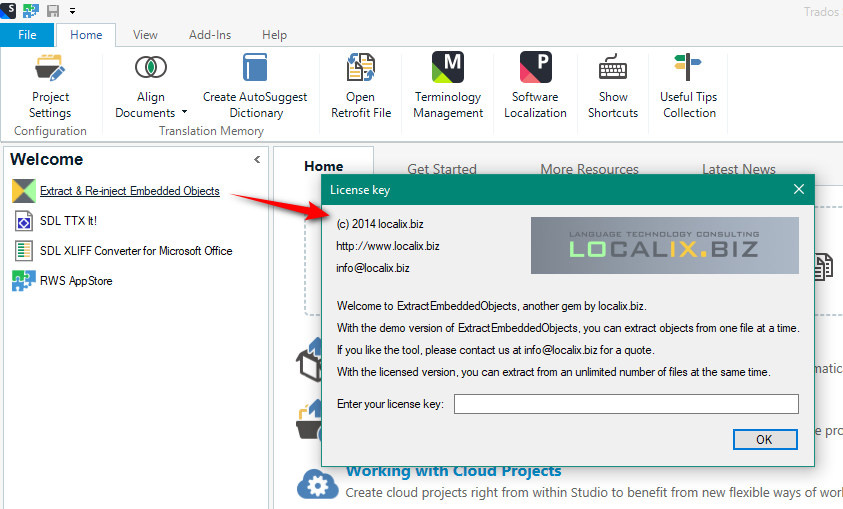This screenshot has width=843, height=509.
Task: Click the "Welcome to ExtractEmbeddedObjects" line
Action: [491, 306]
